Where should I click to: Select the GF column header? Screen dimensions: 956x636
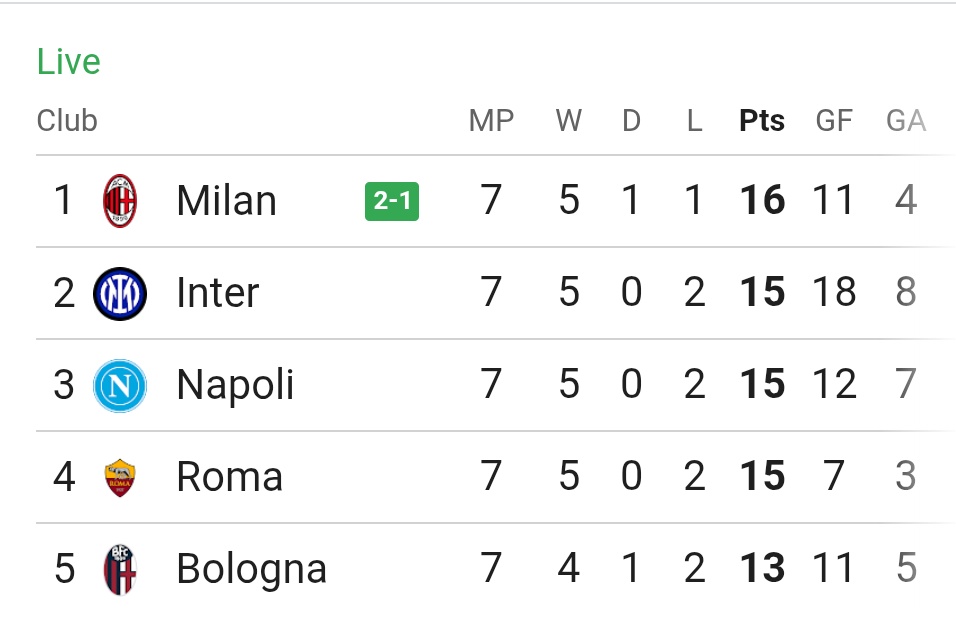point(833,120)
